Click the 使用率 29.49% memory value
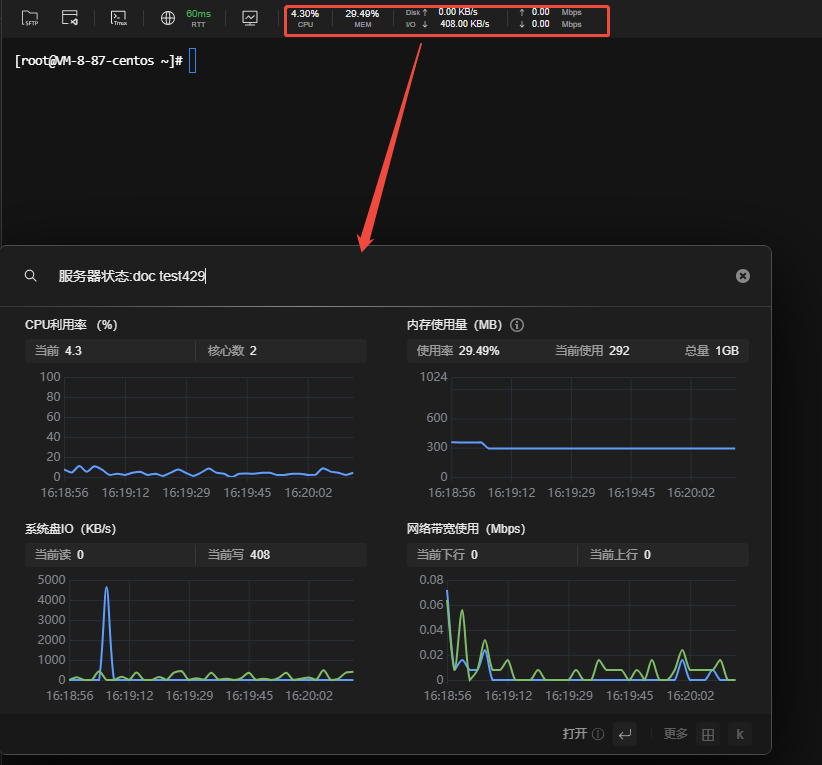 coord(458,351)
